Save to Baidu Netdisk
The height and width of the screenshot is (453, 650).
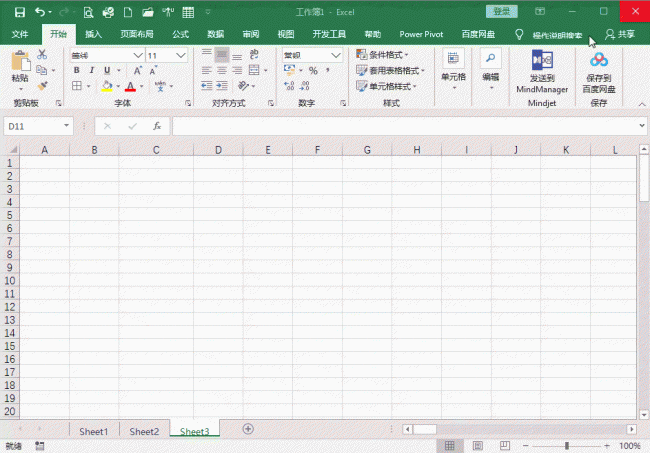click(x=599, y=71)
